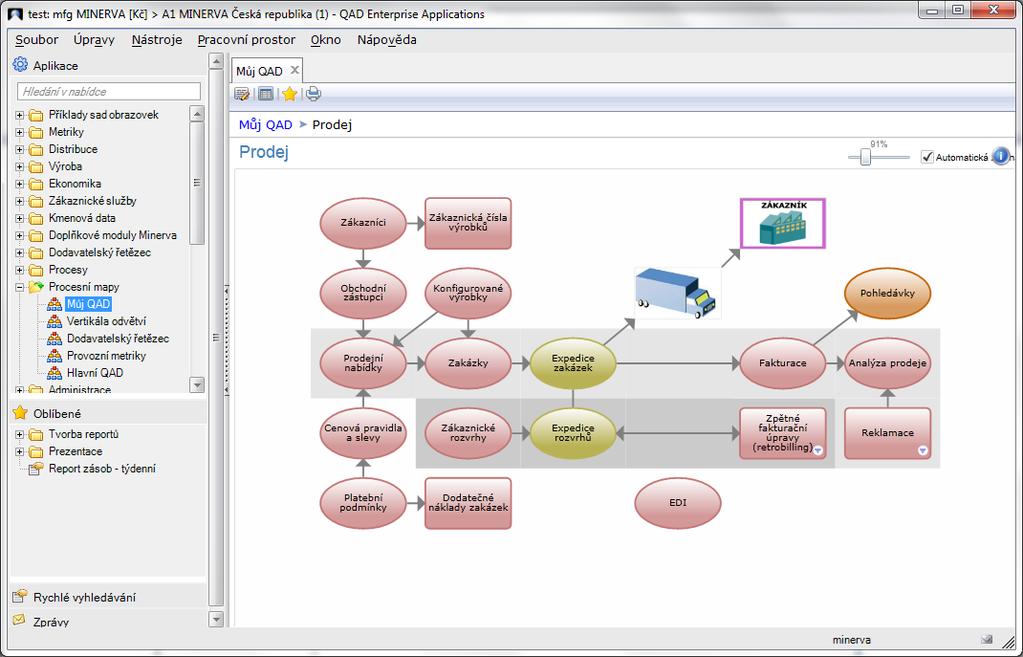Image resolution: width=1023 pixels, height=657 pixels.
Task: Click the design/edit icon in the Můj QAD toolbar
Action: coord(241,94)
